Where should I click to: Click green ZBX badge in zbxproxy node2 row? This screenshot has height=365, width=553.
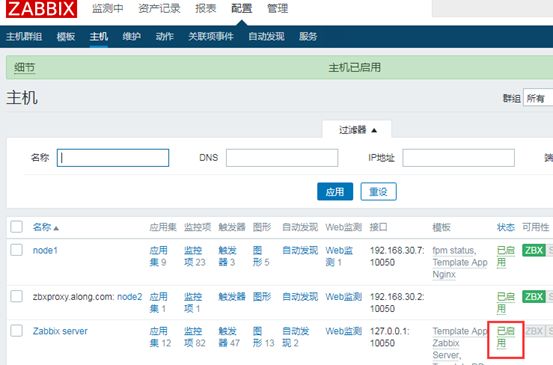[534, 296]
